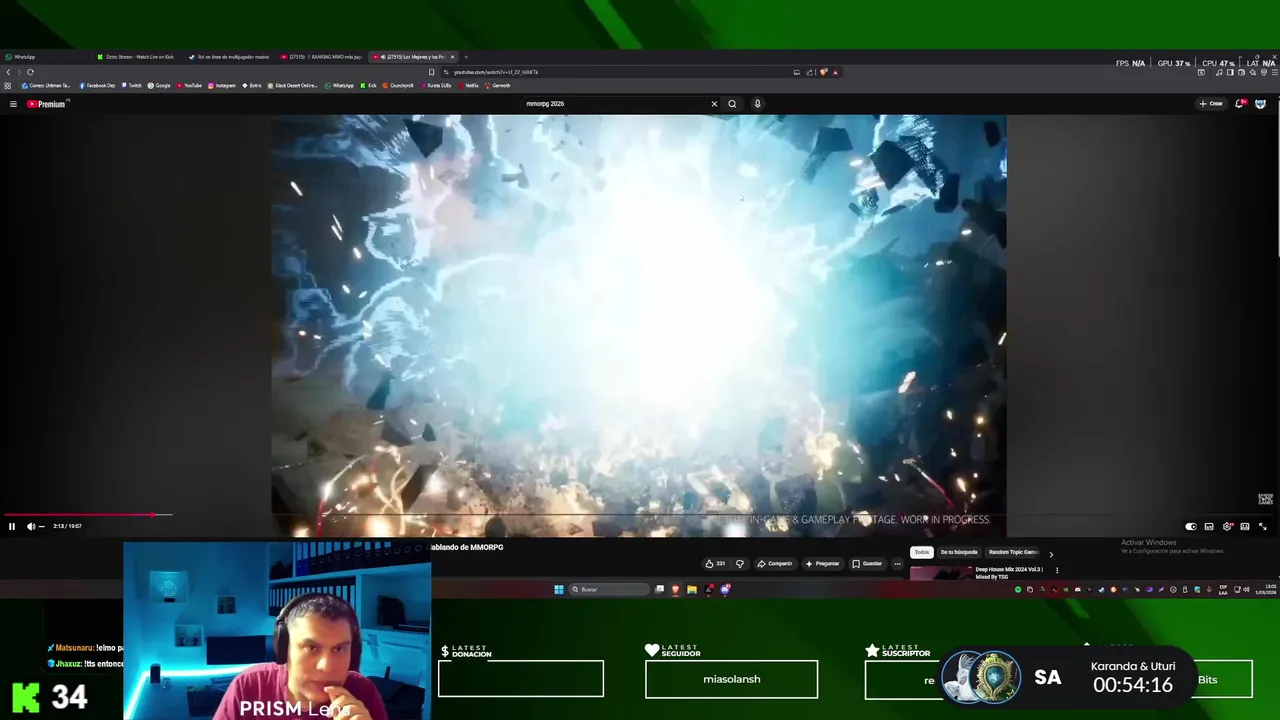Switch to theater mode view
This screenshot has width=1280, height=720.
tap(1245, 526)
